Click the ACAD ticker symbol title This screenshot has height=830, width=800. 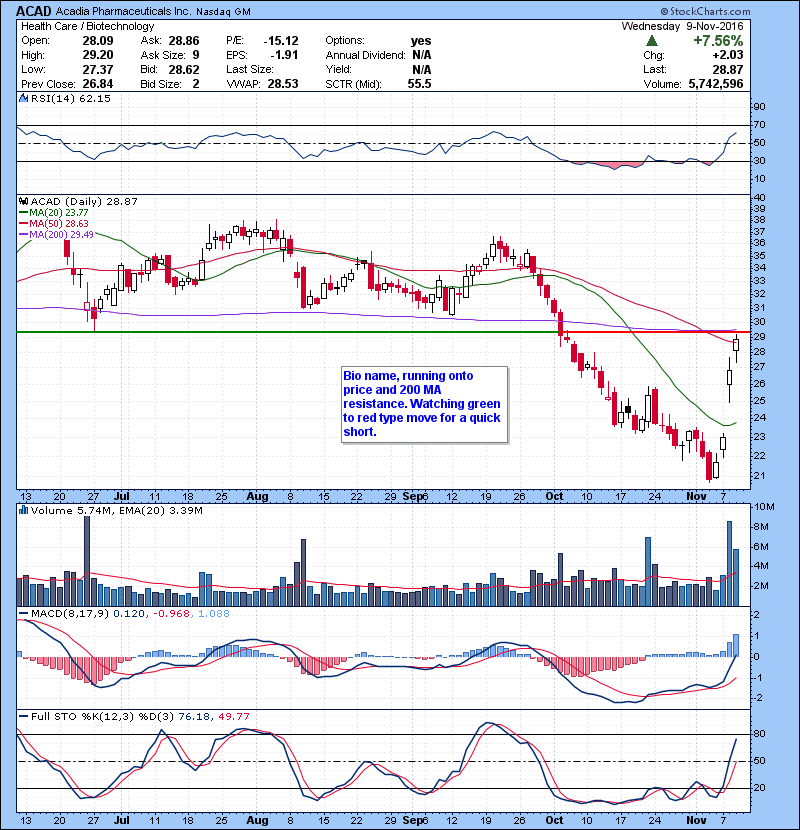click(x=34, y=11)
